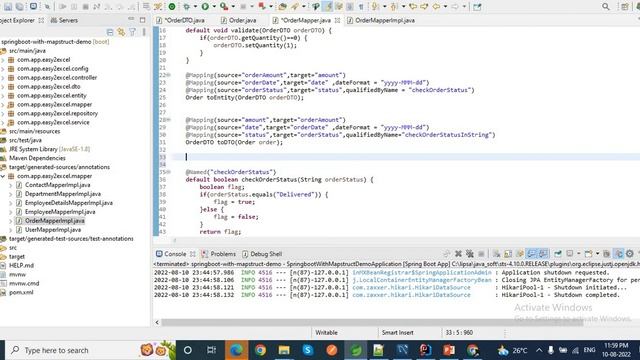Switch to the OrderMapperImpl.java editor tab
640x360 pixels.
[x=381, y=20]
